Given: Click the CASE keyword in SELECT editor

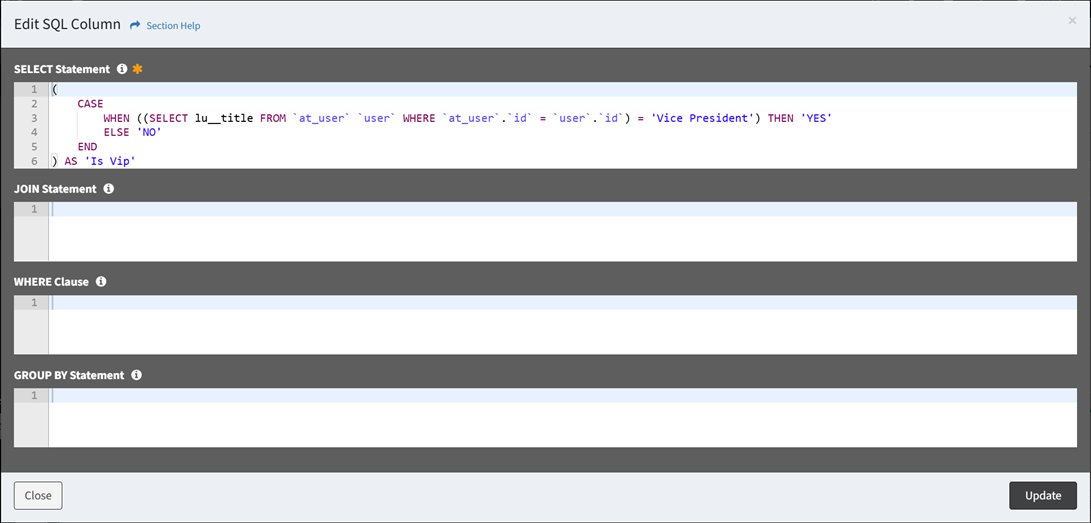Looking at the screenshot, I should (x=90, y=104).
